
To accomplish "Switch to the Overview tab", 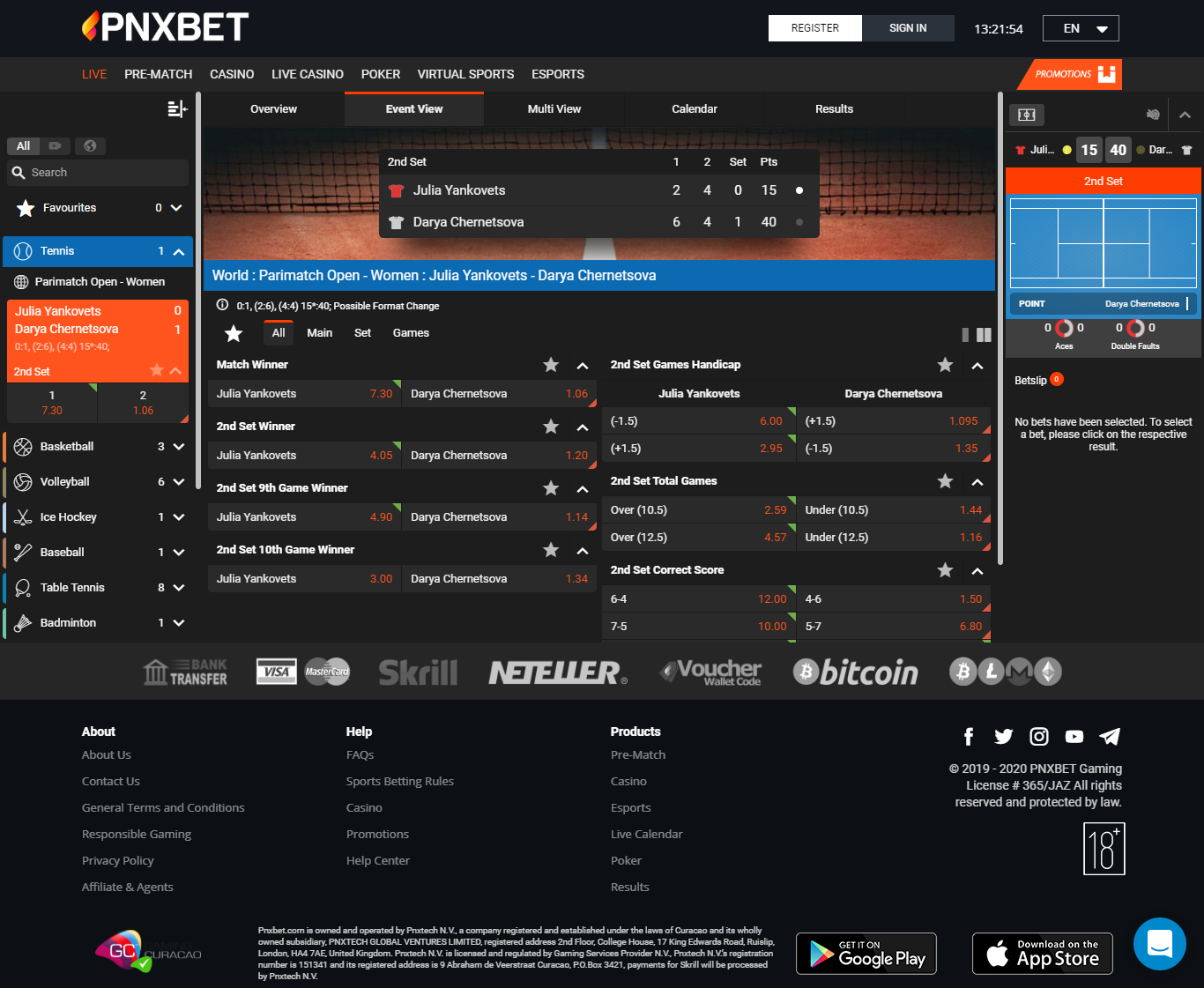I will pyautogui.click(x=274, y=109).
